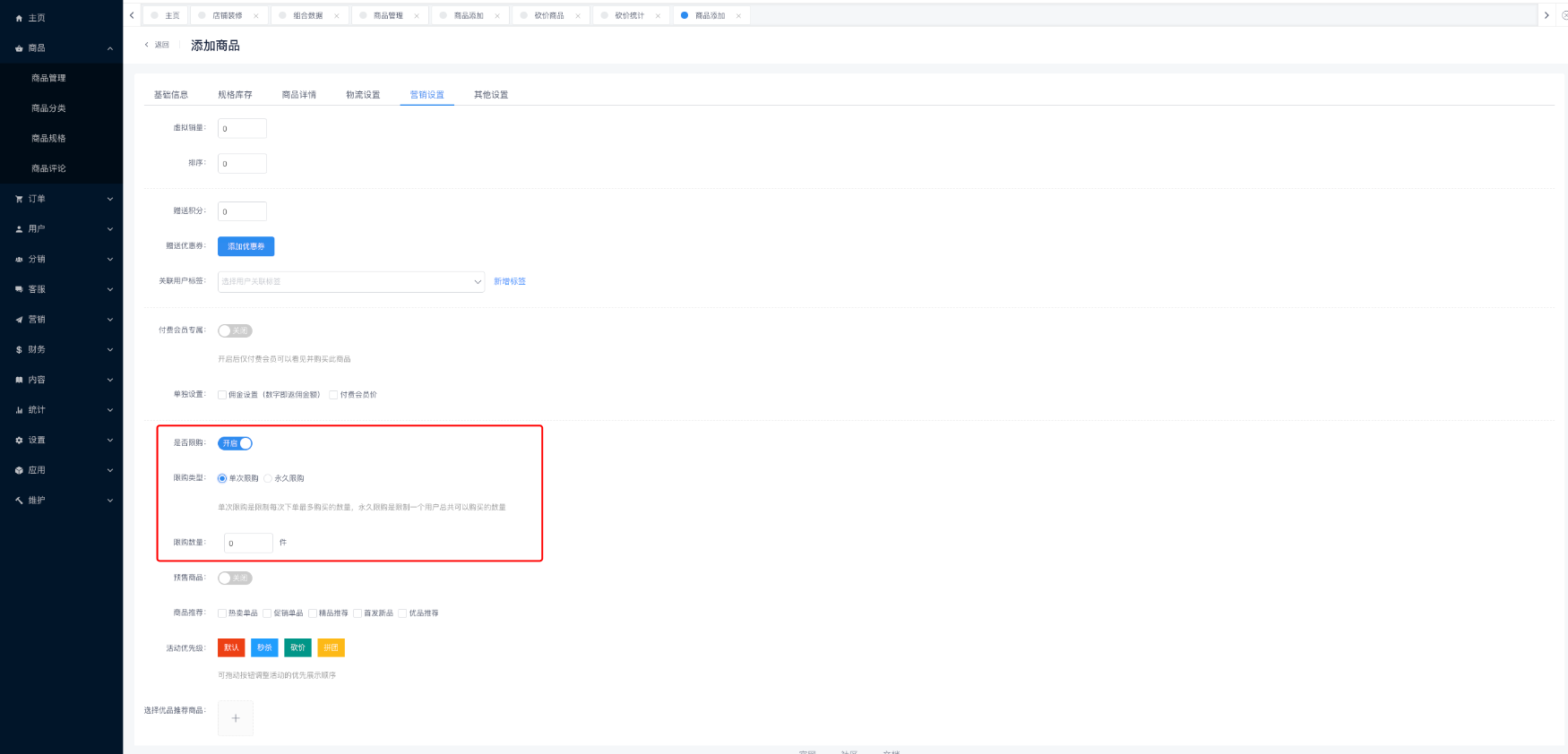Enable the 付费会员专属 toggle
This screenshot has height=754, width=1568.
pyautogui.click(x=235, y=330)
